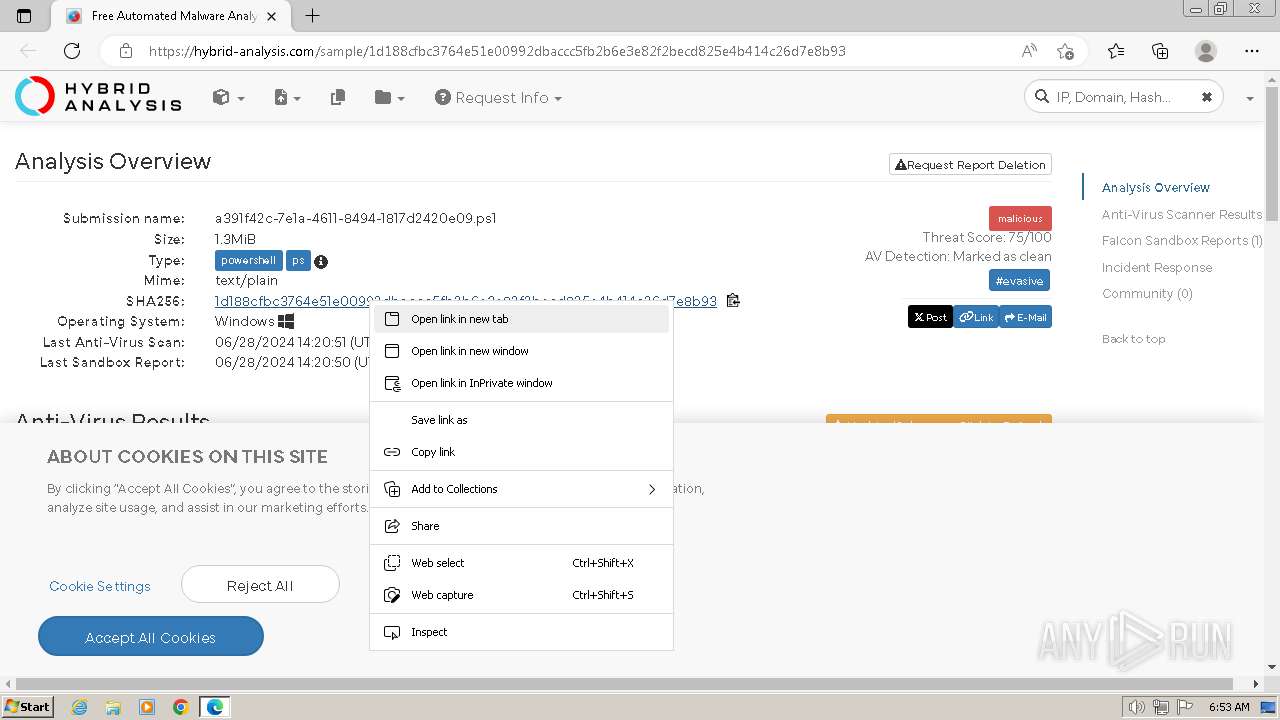The height and width of the screenshot is (720, 1280).
Task: Click the file collection copy icon in navbar
Action: pyautogui.click(x=338, y=97)
